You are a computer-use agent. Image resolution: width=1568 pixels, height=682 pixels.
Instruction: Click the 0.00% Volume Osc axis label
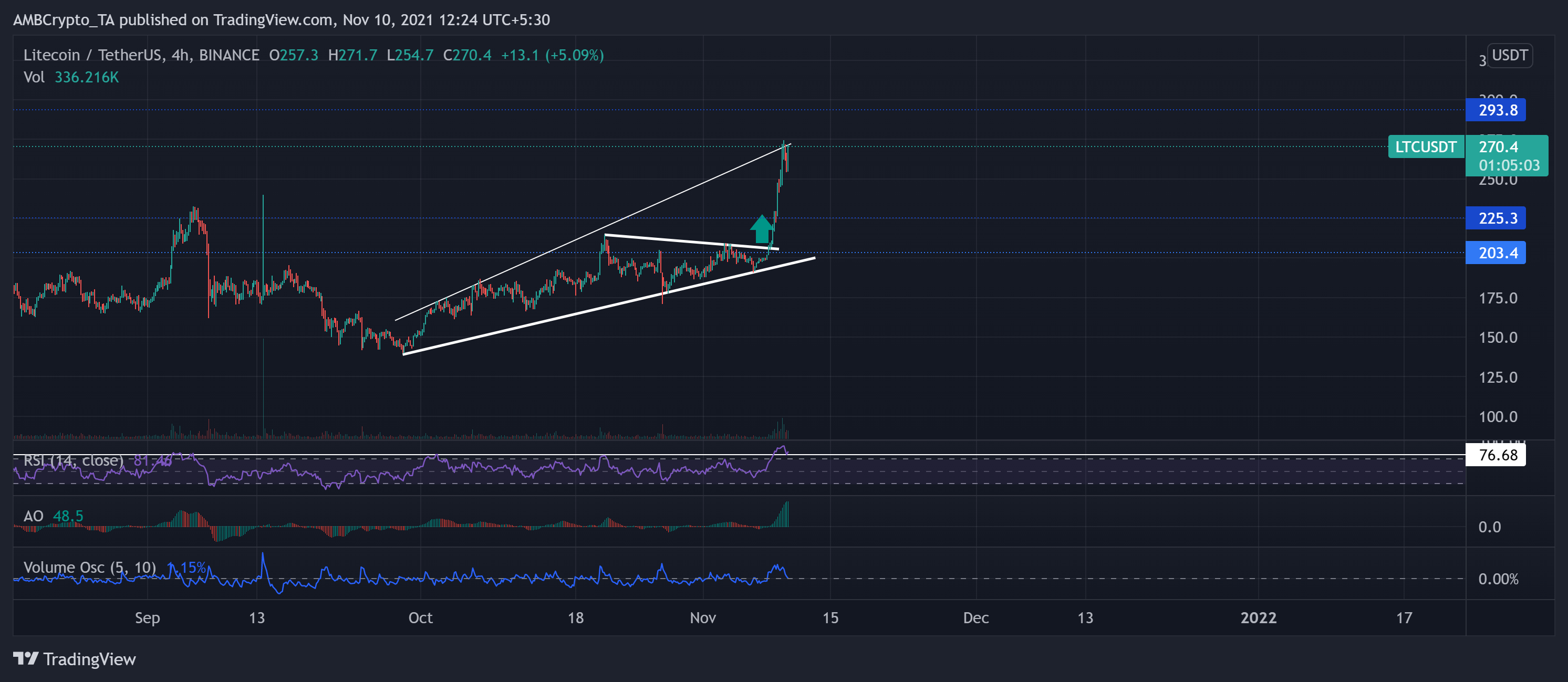[1498, 579]
